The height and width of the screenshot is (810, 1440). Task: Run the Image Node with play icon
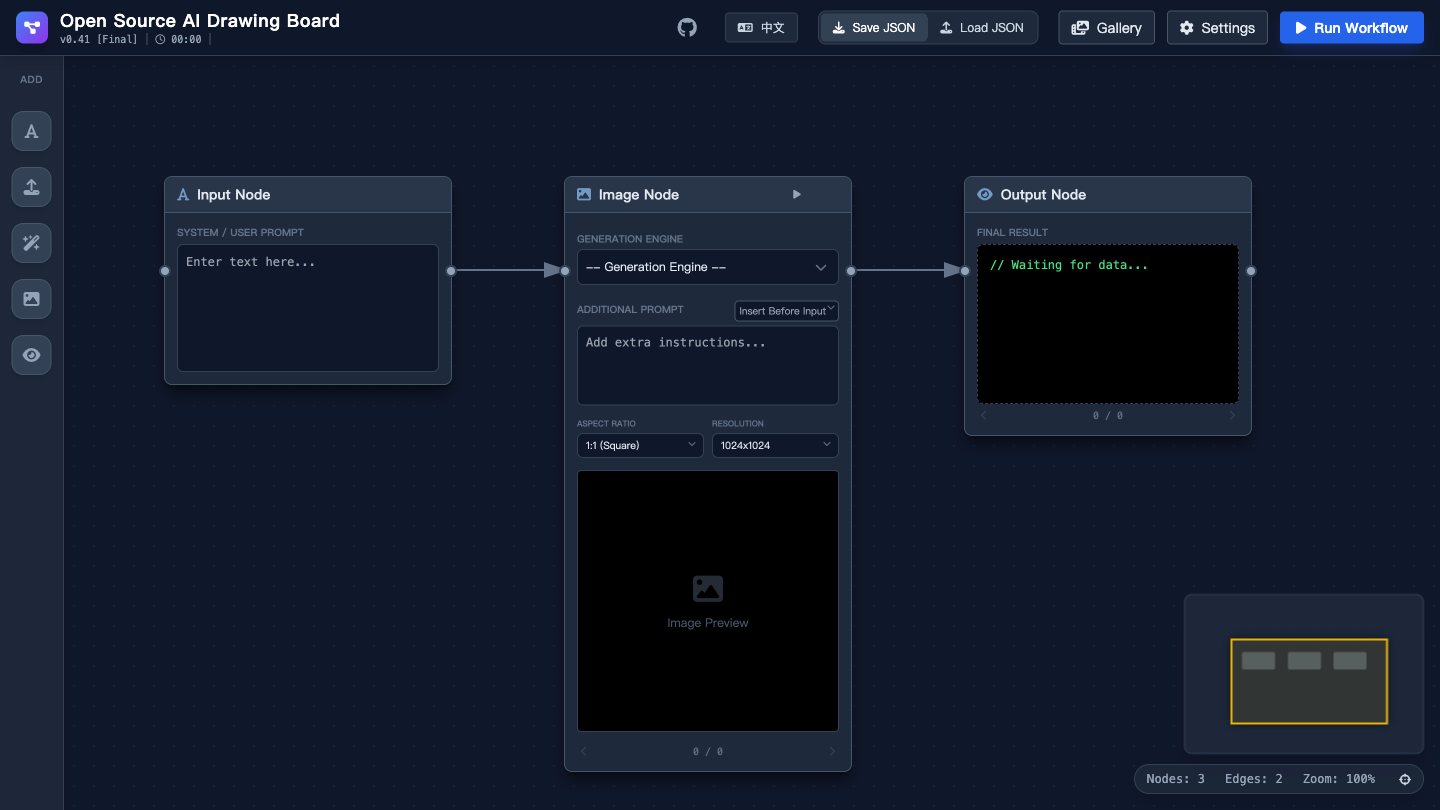tap(797, 195)
